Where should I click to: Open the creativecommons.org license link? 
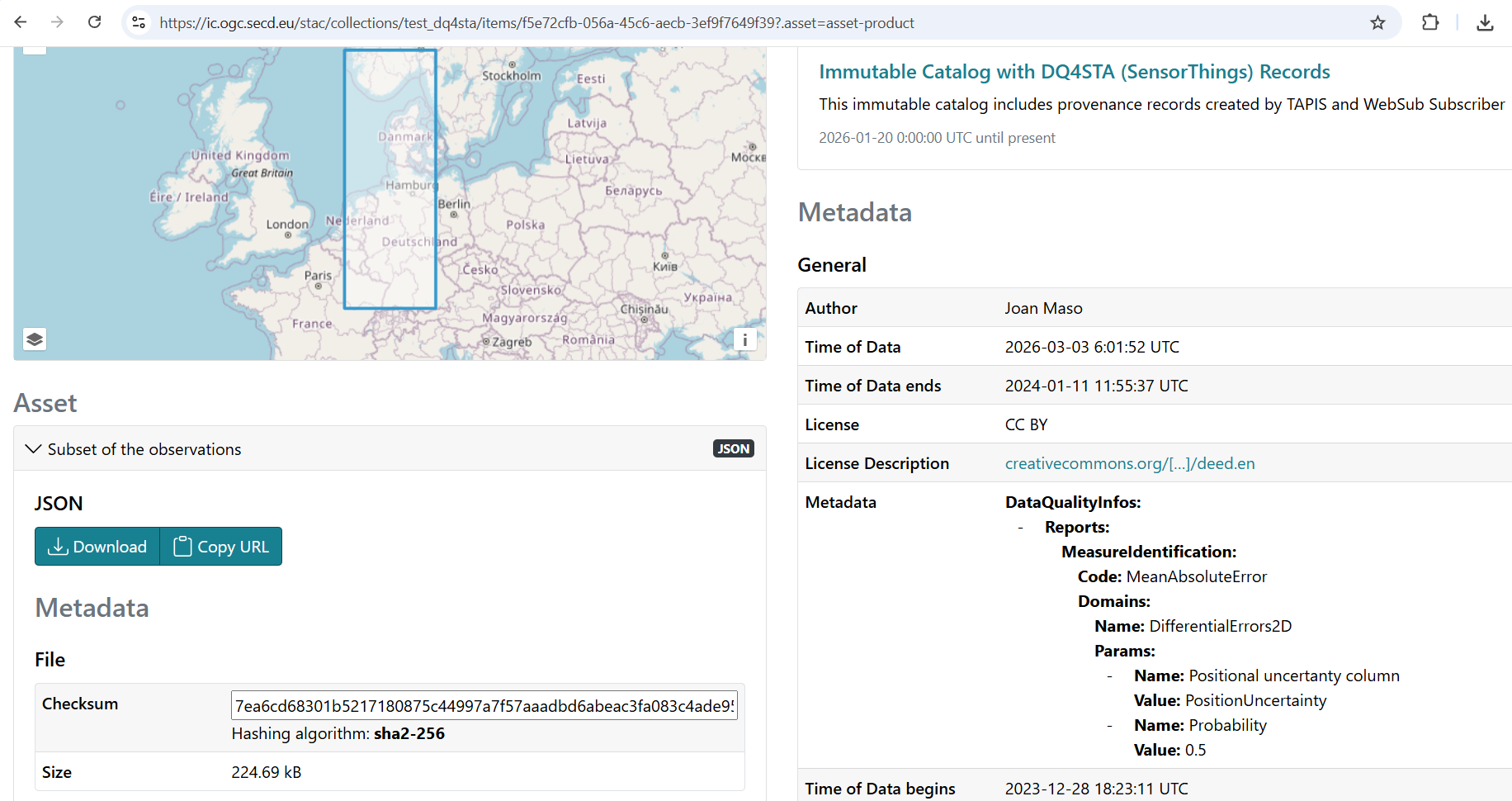1129,463
